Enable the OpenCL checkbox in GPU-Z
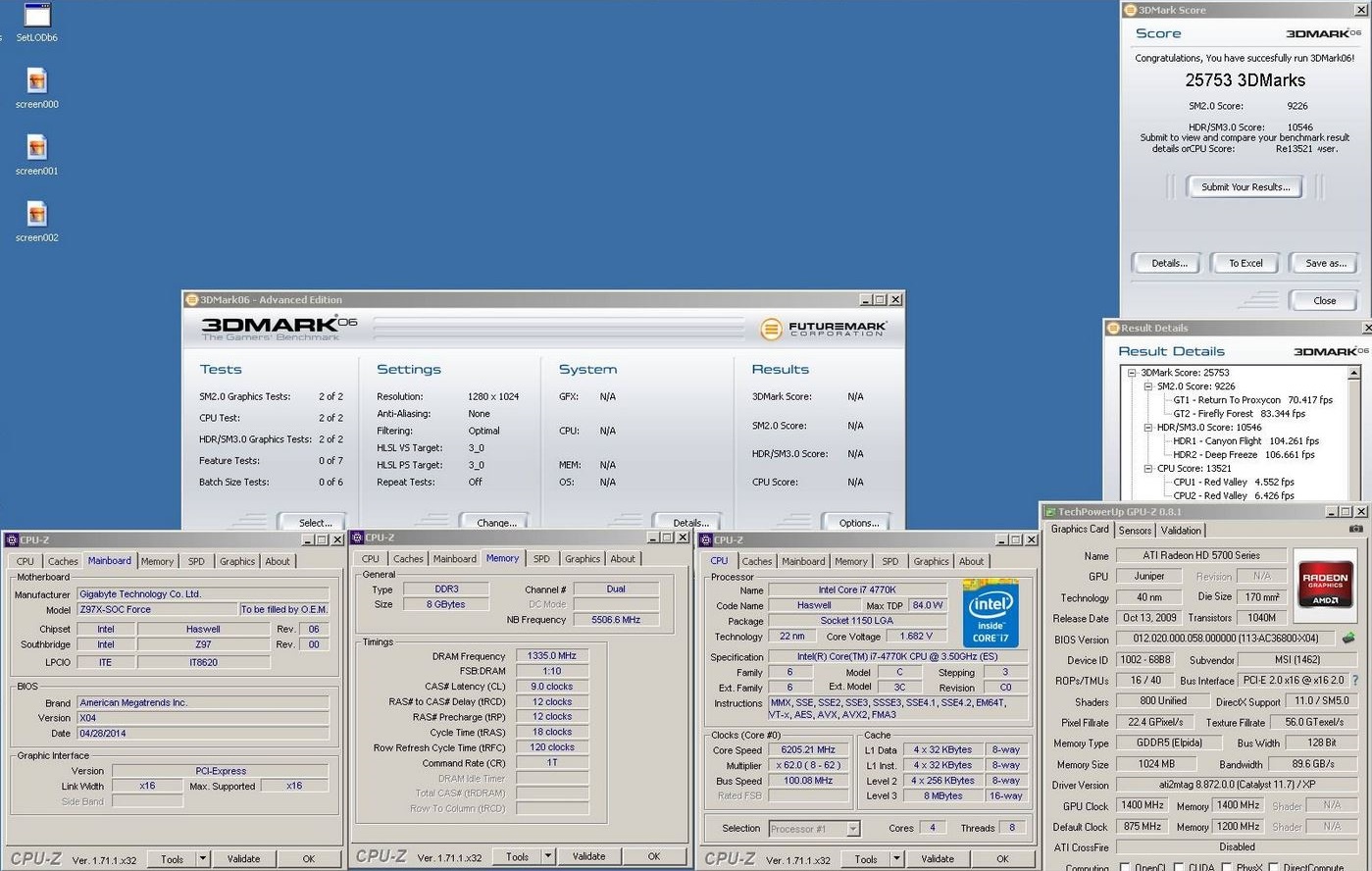This screenshot has height=871, width=1372. [x=1124, y=867]
